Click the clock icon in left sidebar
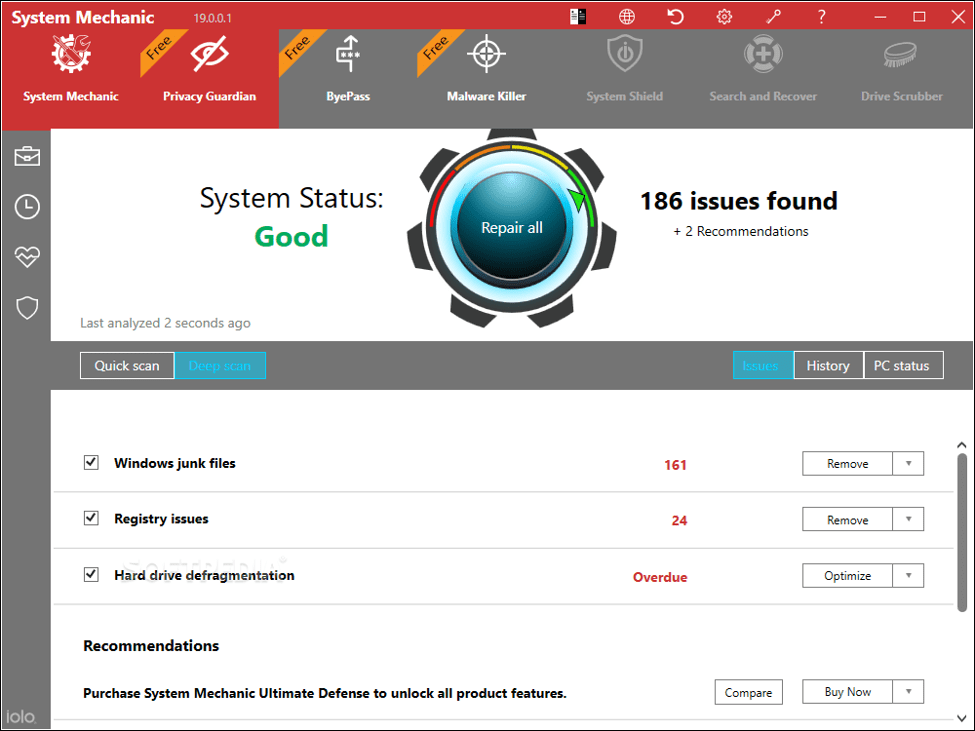Image resolution: width=975 pixels, height=731 pixels. (26, 207)
